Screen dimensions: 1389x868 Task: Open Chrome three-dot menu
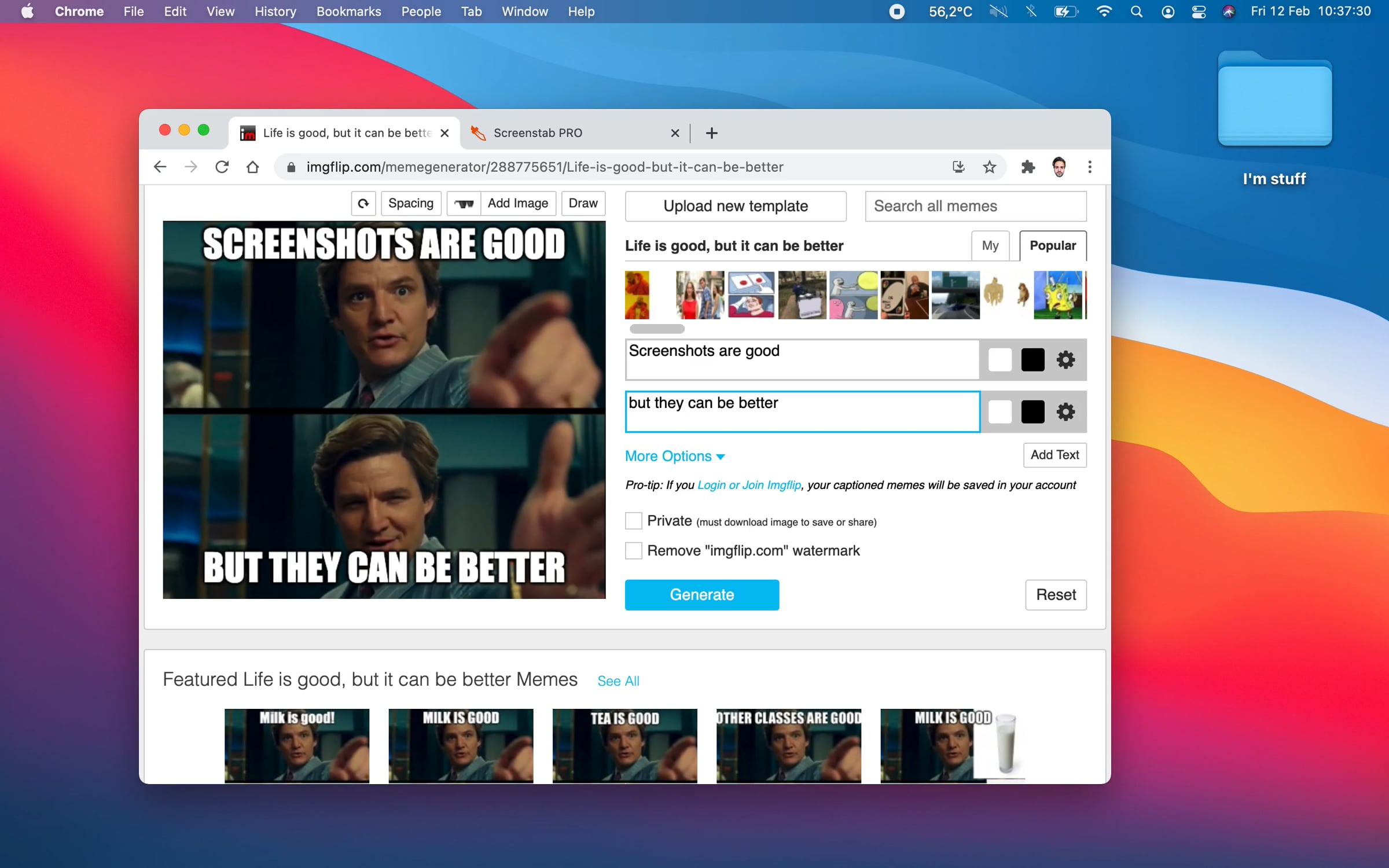(x=1090, y=167)
